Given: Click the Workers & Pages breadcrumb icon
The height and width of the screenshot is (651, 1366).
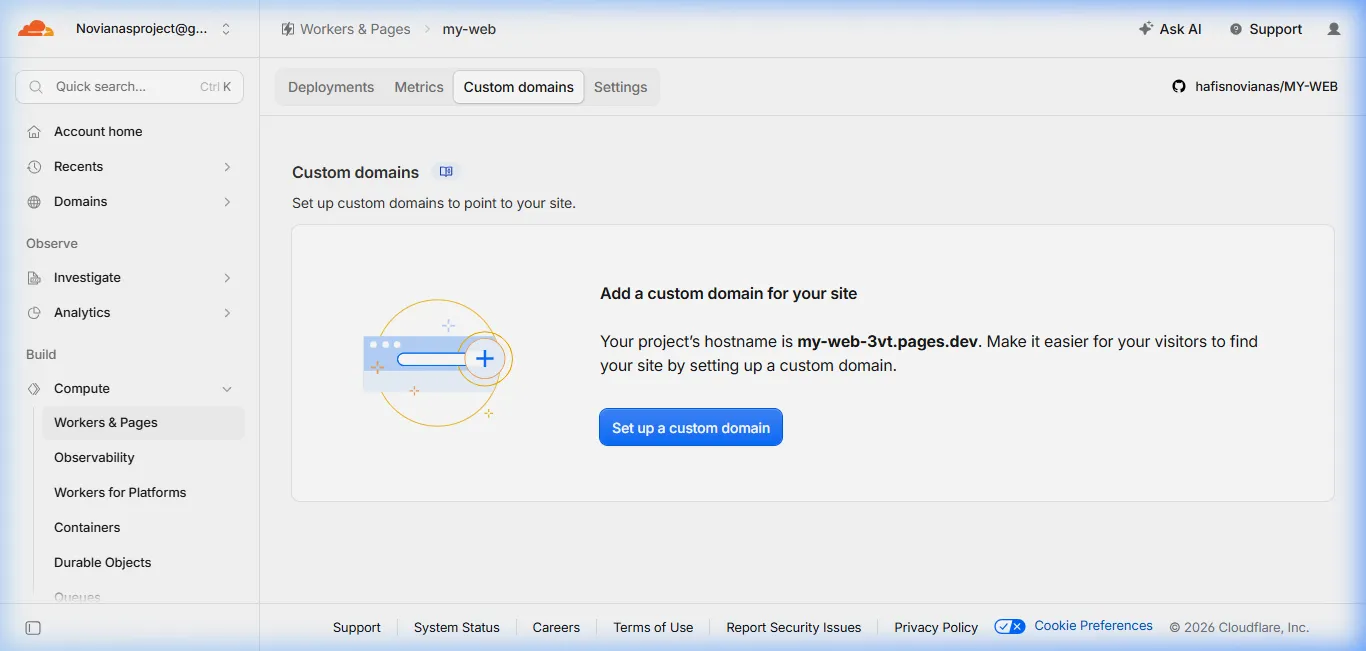Looking at the screenshot, I should pyautogui.click(x=288, y=29).
